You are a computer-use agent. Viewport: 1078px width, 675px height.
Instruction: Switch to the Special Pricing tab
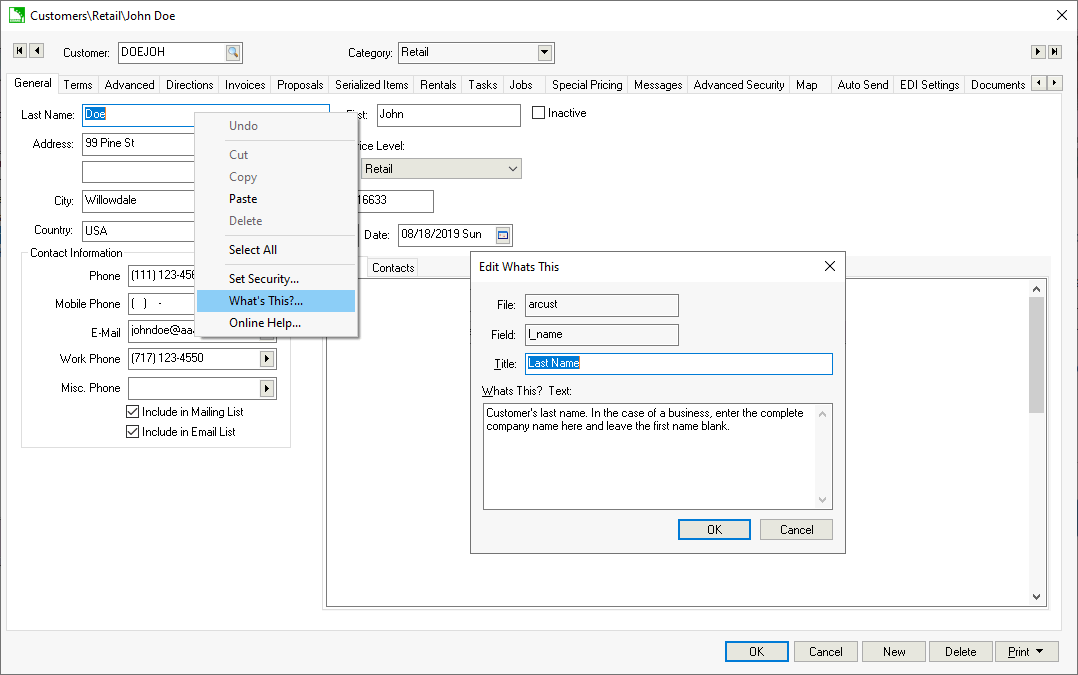[x=587, y=85]
